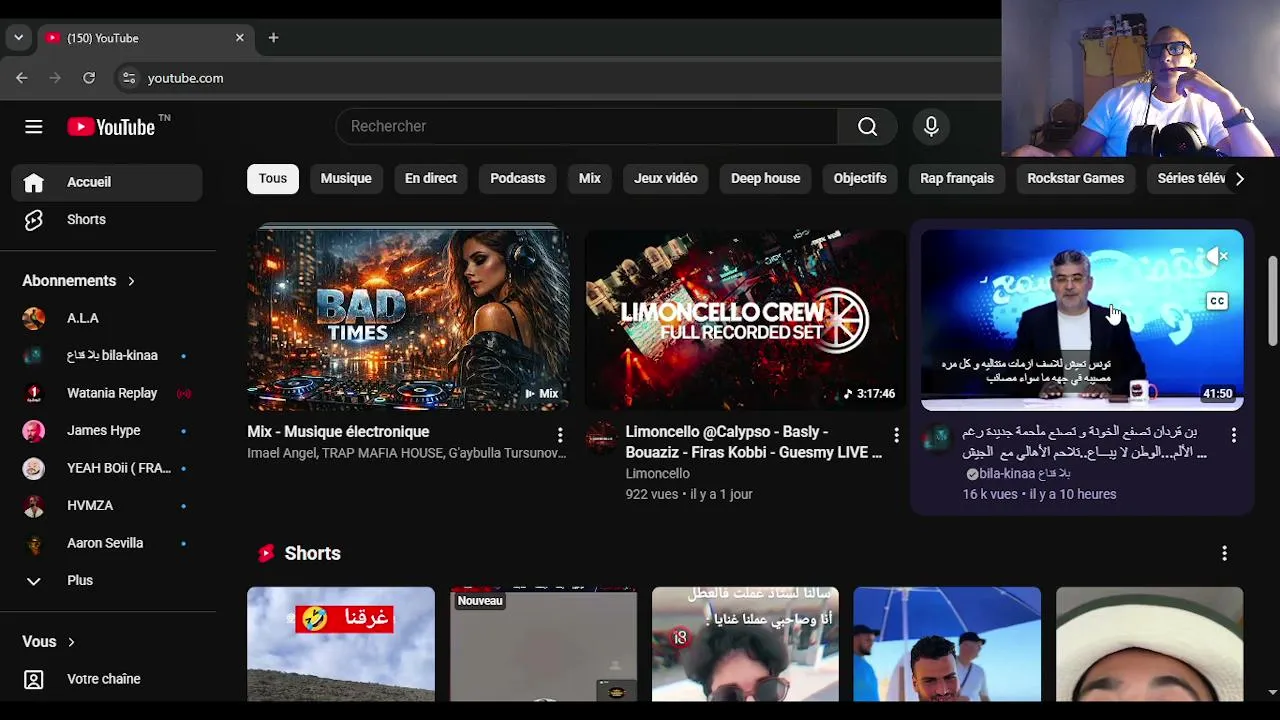This screenshot has height=720, width=1280.
Task: Close the YouTube browser tab
Action: pyautogui.click(x=240, y=38)
